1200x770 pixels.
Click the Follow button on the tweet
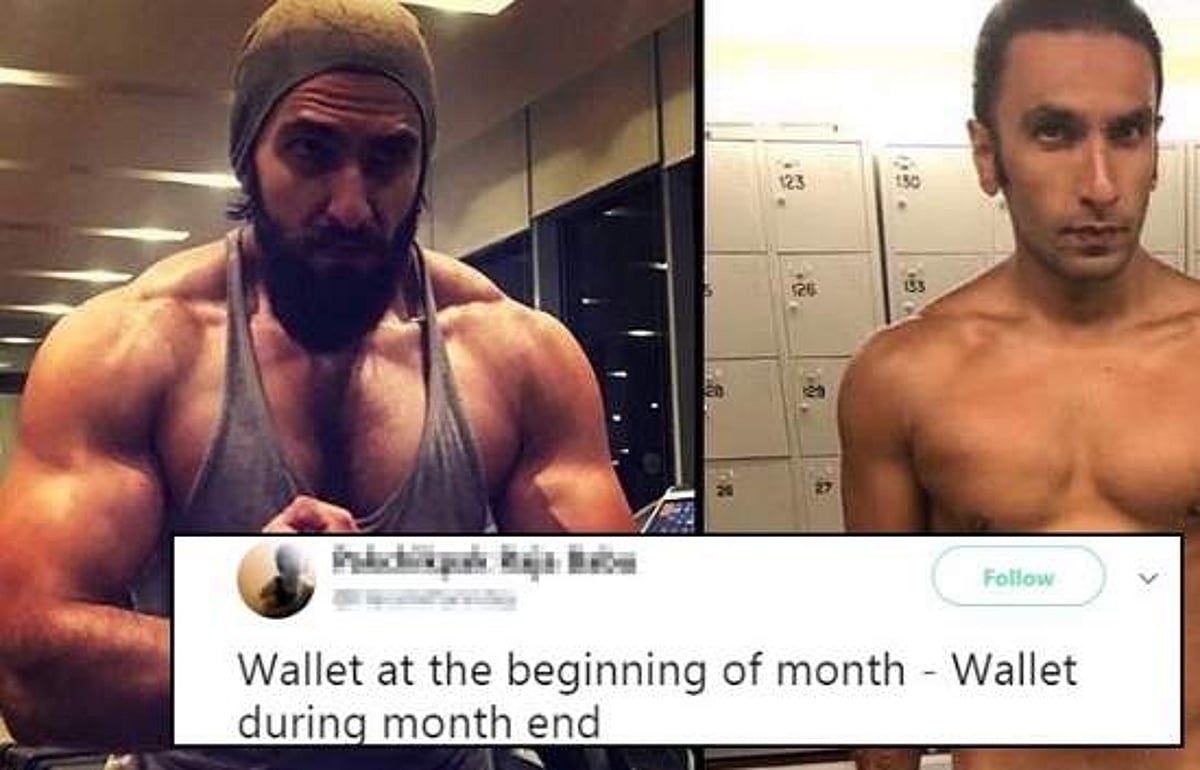[x=1018, y=577]
